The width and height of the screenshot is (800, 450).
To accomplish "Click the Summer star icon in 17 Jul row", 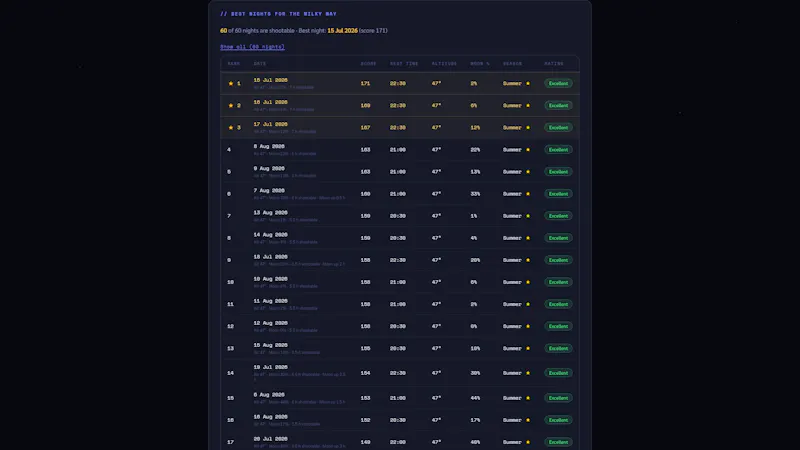I will (x=528, y=128).
